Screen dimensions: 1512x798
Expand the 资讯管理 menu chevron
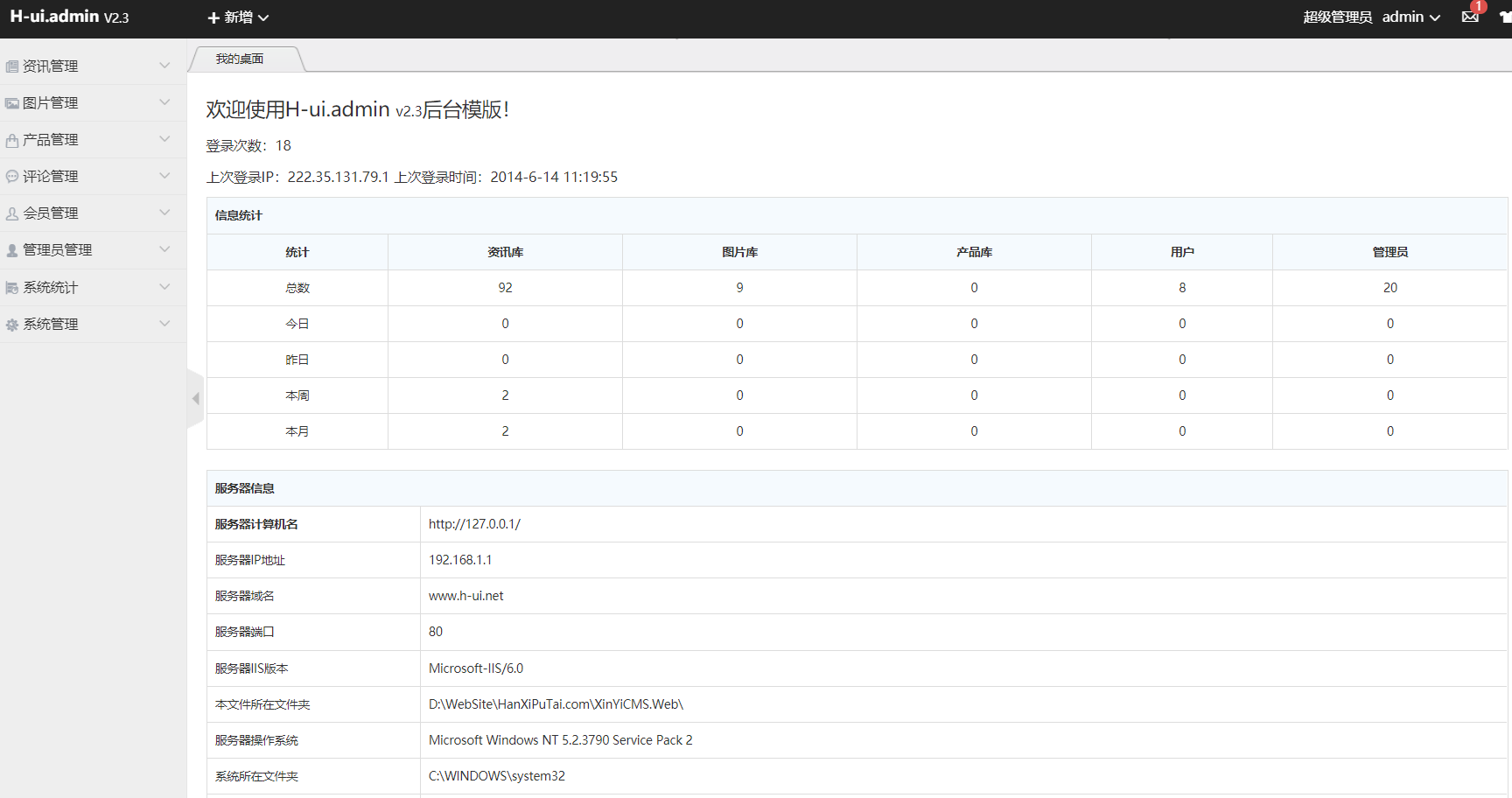[x=164, y=66]
